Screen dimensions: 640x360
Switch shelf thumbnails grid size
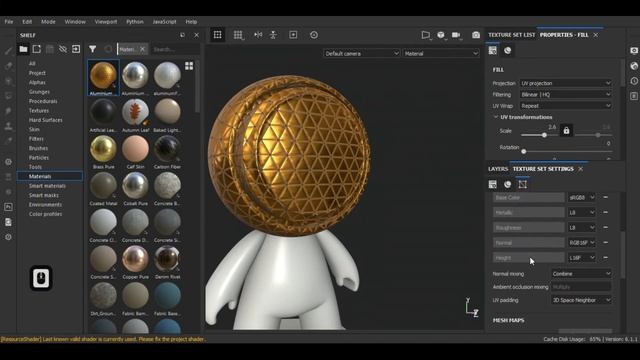[189, 66]
